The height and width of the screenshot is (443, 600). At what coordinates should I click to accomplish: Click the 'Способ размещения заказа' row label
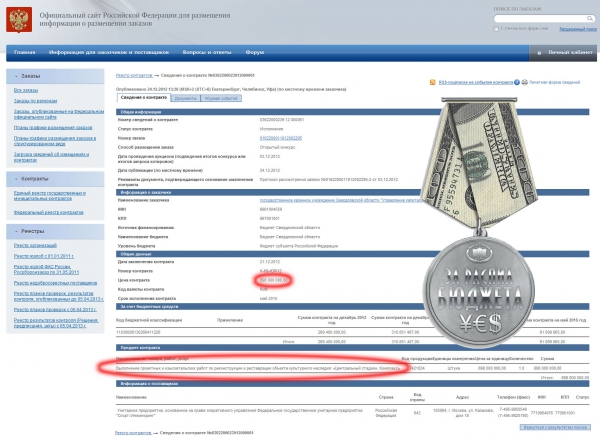[146, 147]
